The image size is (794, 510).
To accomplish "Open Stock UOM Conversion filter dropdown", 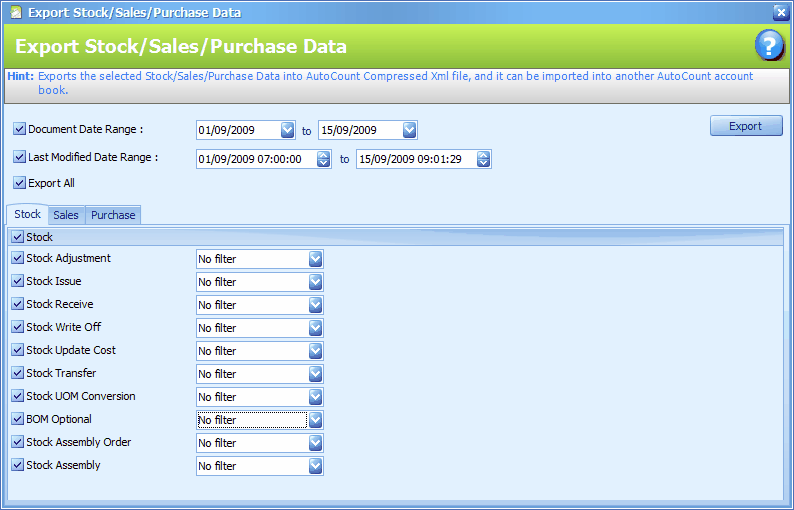I will coord(315,397).
